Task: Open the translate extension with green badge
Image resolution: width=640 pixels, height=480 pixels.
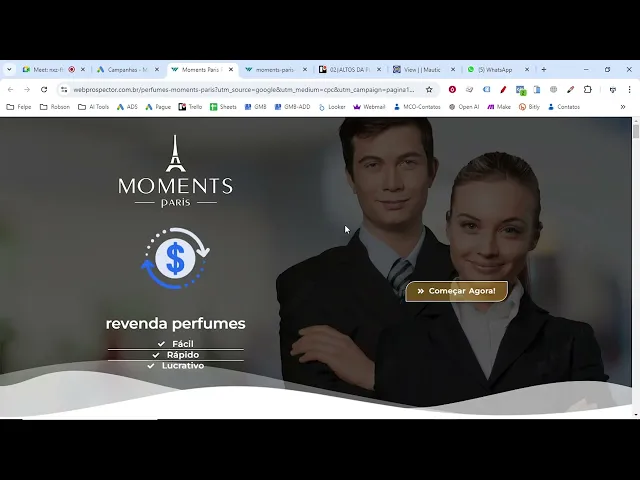Action: click(520, 90)
